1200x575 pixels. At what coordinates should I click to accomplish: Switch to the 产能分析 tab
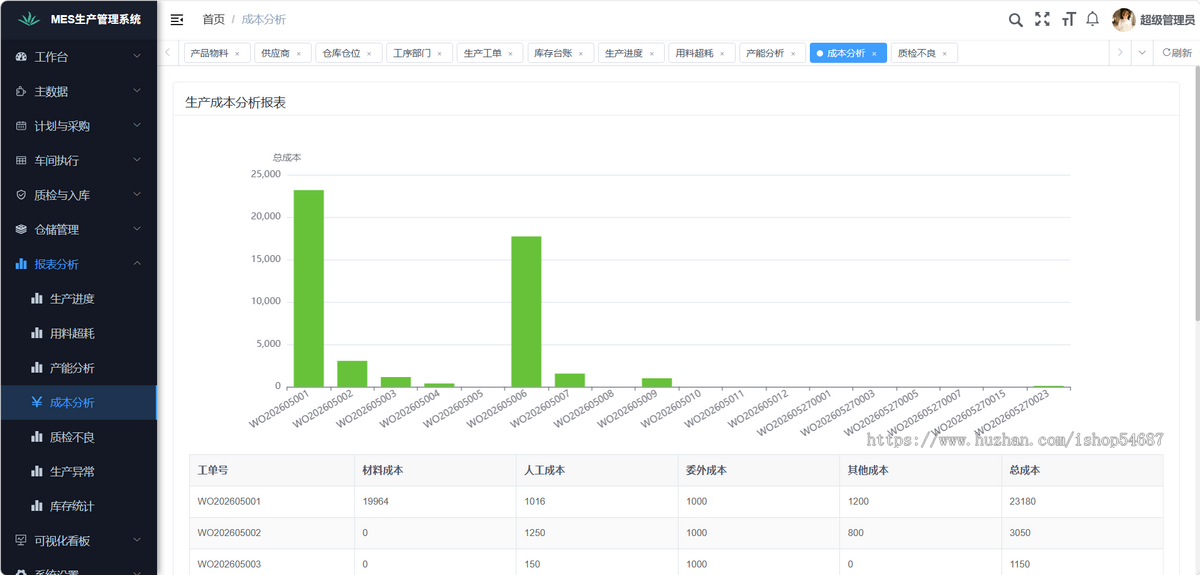pyautogui.click(x=771, y=54)
